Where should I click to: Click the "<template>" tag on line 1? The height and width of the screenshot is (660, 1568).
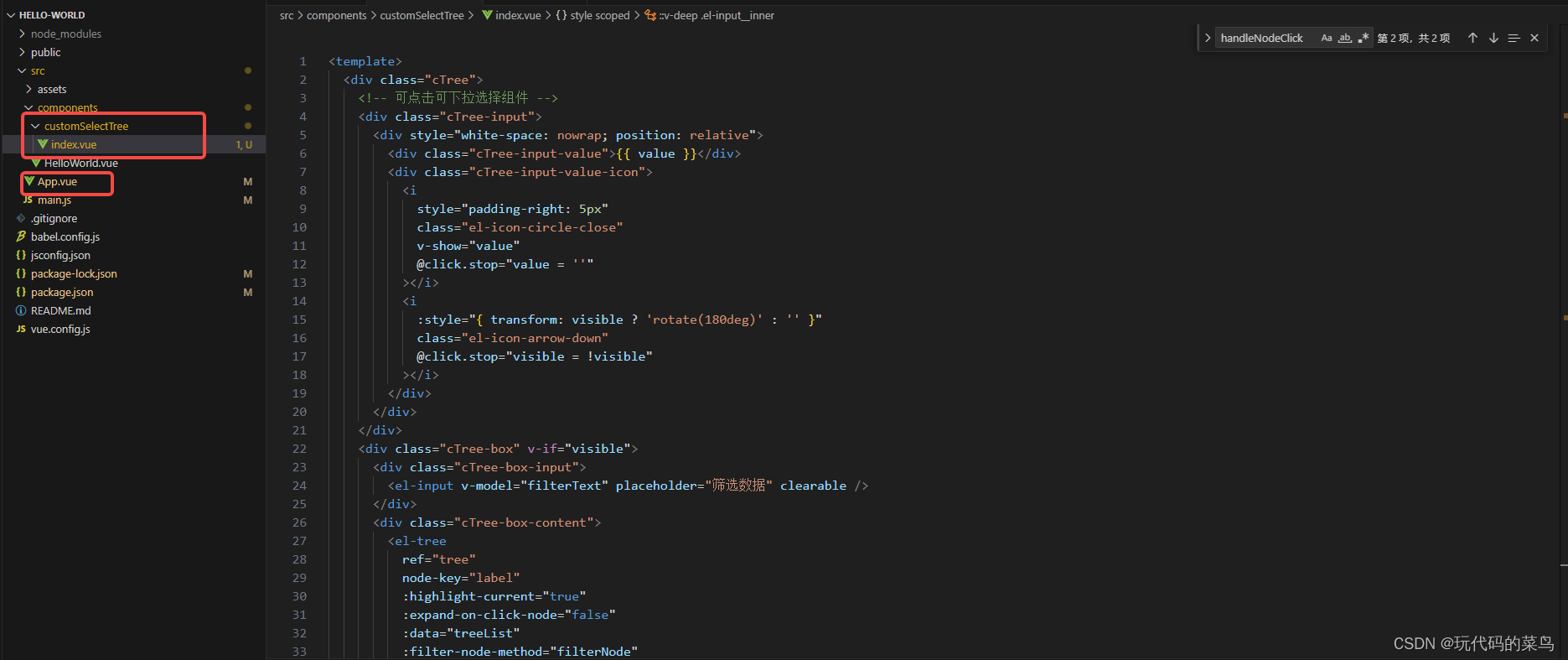[x=365, y=61]
